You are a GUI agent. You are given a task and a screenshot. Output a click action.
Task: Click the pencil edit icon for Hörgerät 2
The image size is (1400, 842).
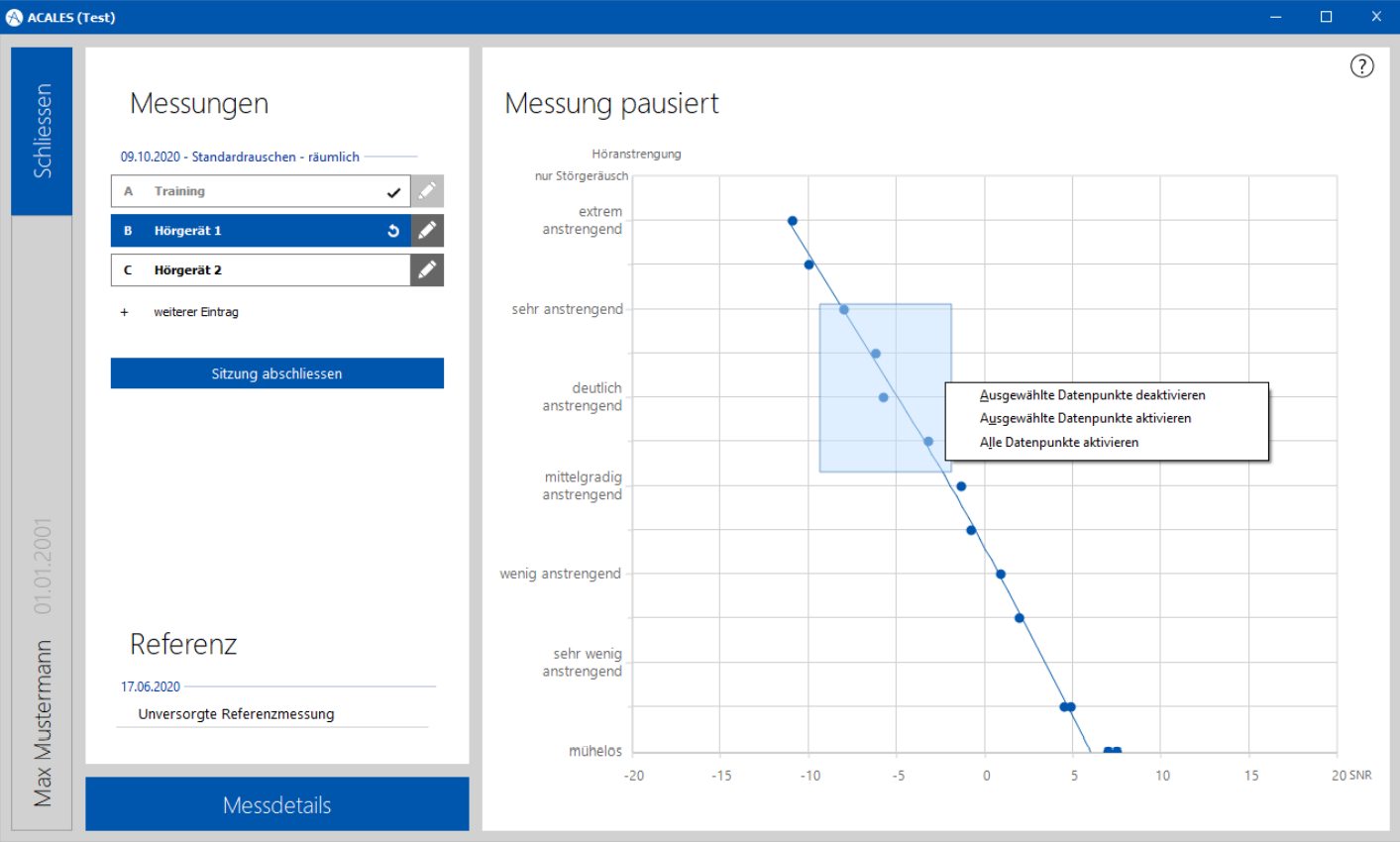point(427,270)
